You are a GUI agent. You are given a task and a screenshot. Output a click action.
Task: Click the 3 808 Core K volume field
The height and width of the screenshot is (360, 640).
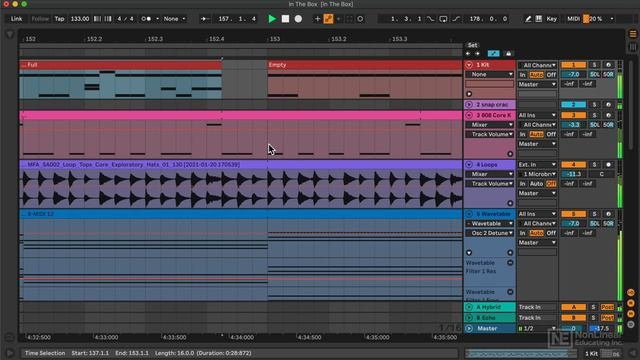[x=573, y=125]
